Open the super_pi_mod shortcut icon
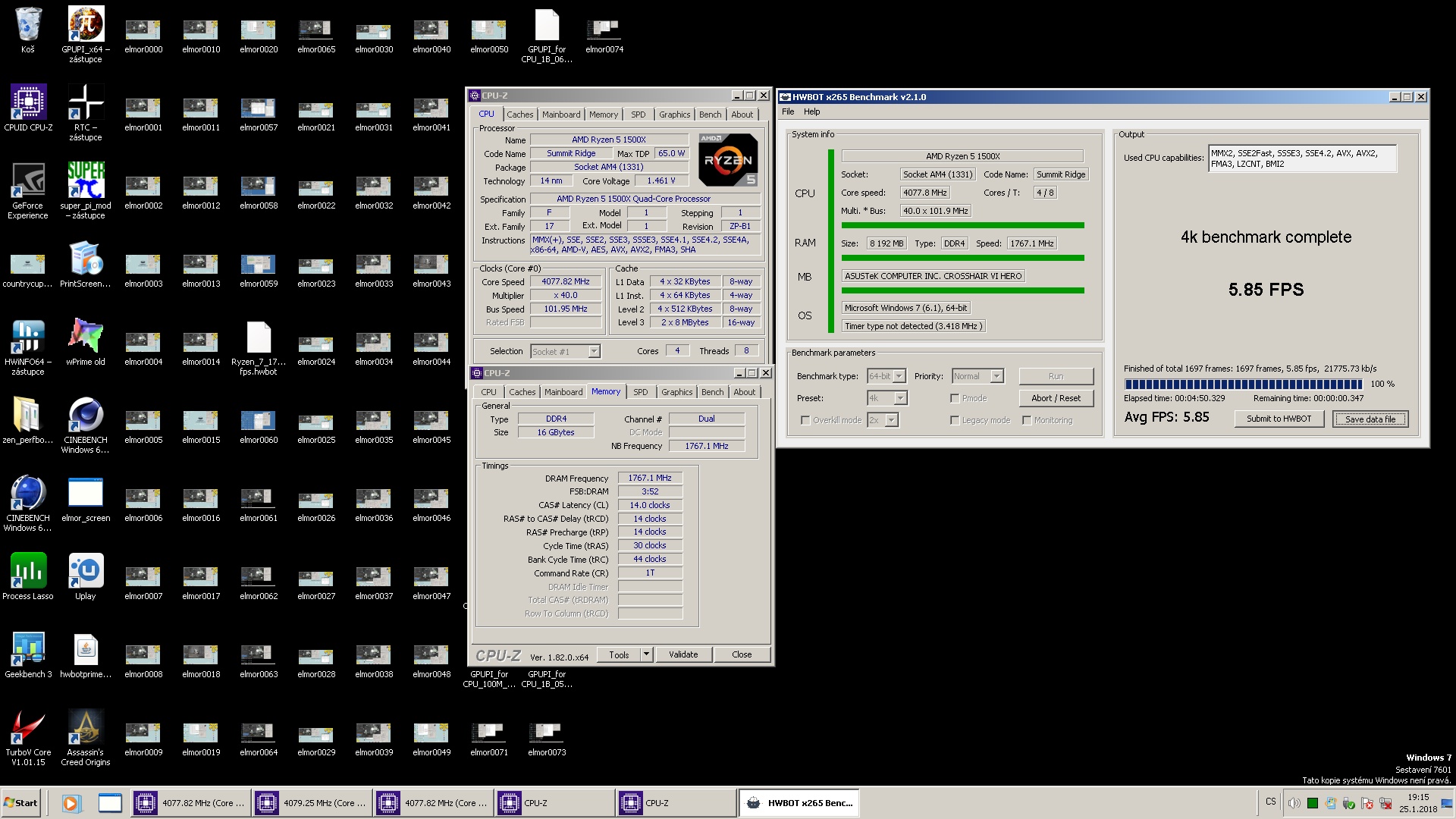1456x819 pixels. [x=86, y=190]
